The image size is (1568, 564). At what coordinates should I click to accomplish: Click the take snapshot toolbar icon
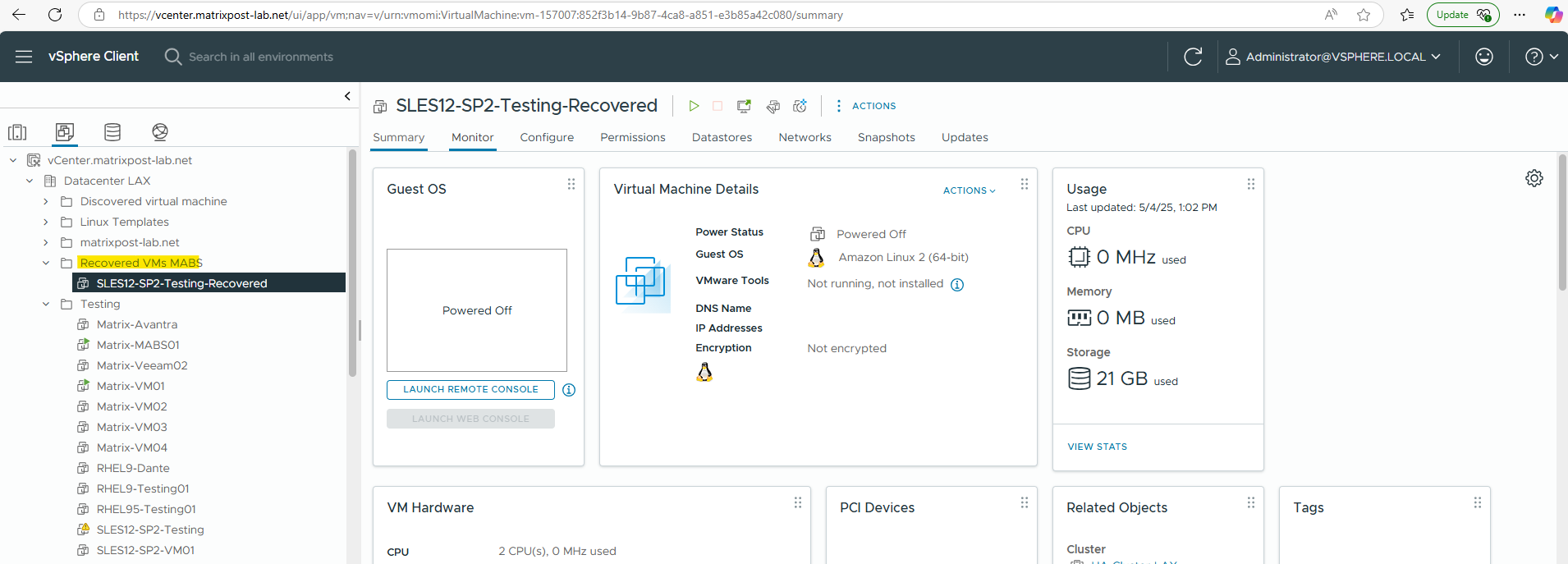[800, 106]
